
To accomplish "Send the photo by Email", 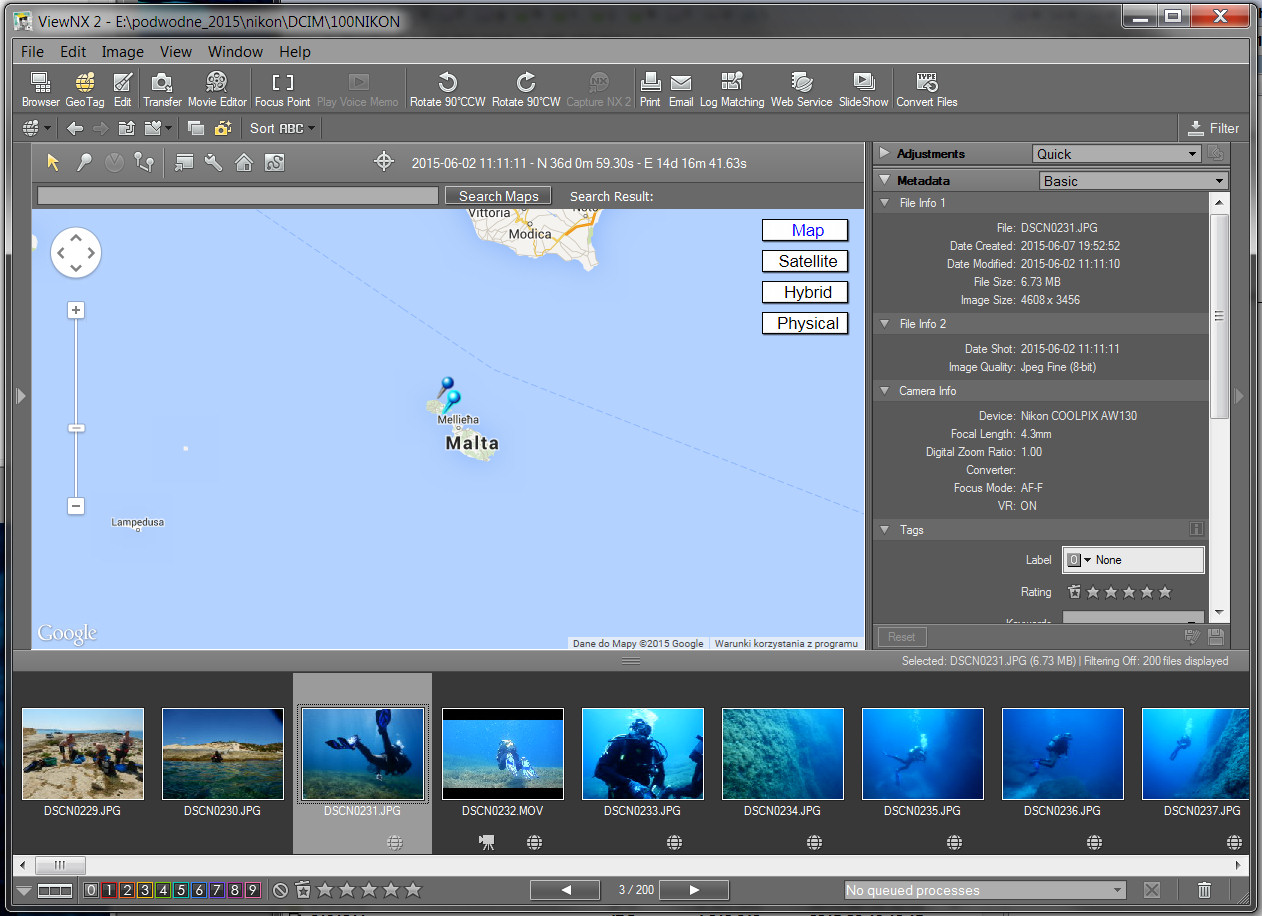I will click(x=681, y=89).
